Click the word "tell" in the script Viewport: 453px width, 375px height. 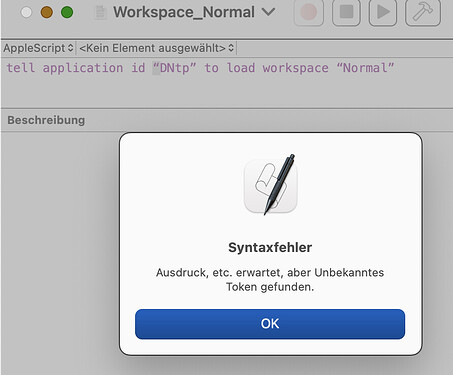click(x=21, y=68)
